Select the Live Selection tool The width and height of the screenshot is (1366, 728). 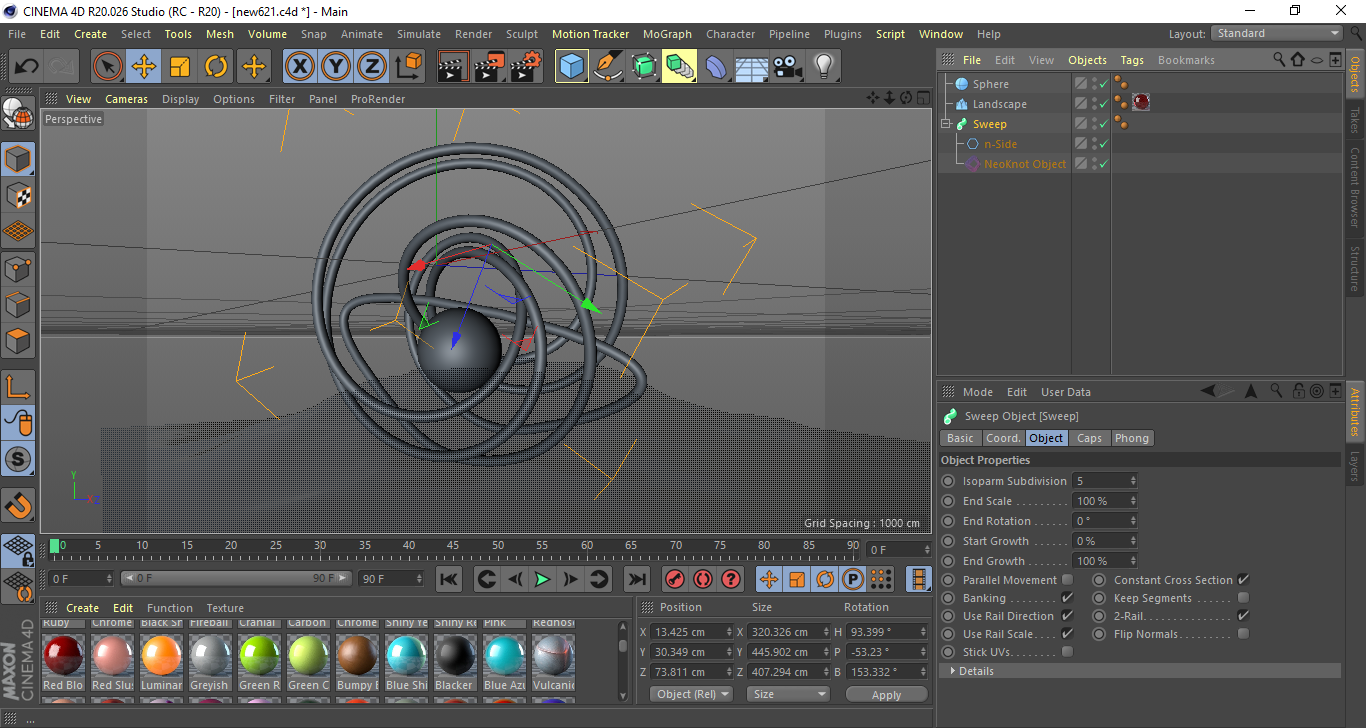pos(108,67)
